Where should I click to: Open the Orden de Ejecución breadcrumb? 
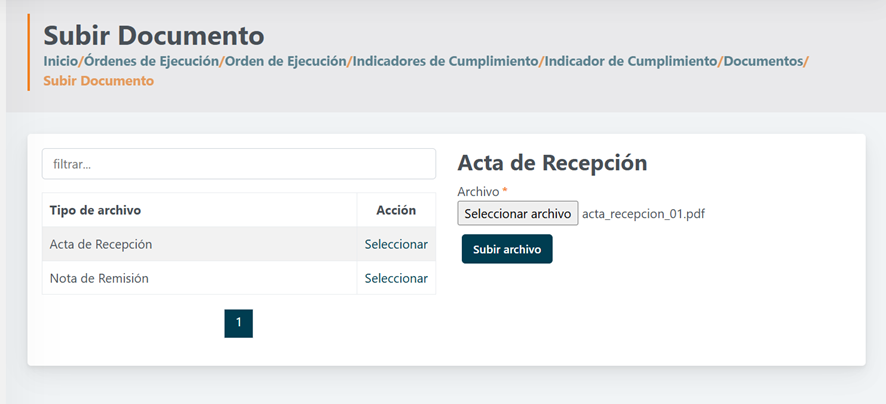[x=285, y=61]
